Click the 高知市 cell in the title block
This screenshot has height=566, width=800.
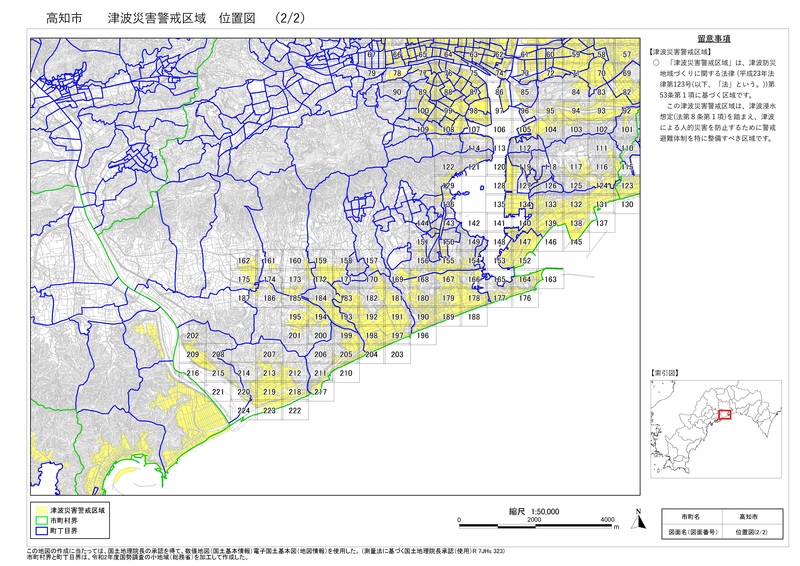747,516
